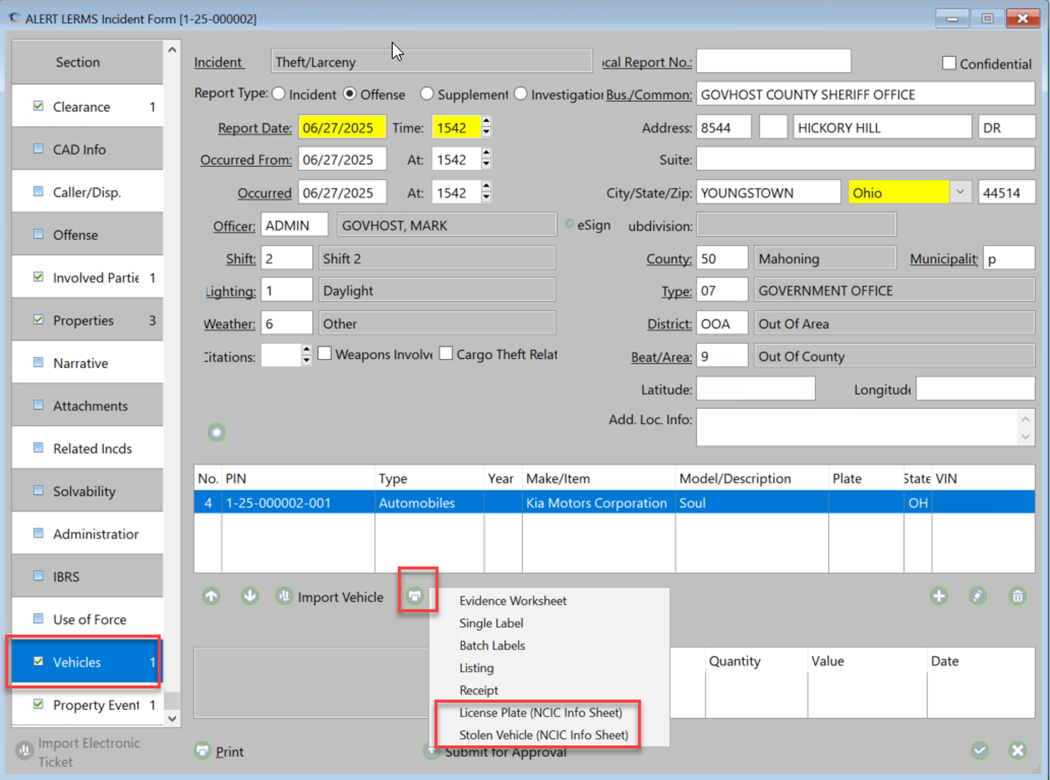Open the State dropdown showing Ohio
This screenshot has width=1050, height=780.
coord(960,192)
